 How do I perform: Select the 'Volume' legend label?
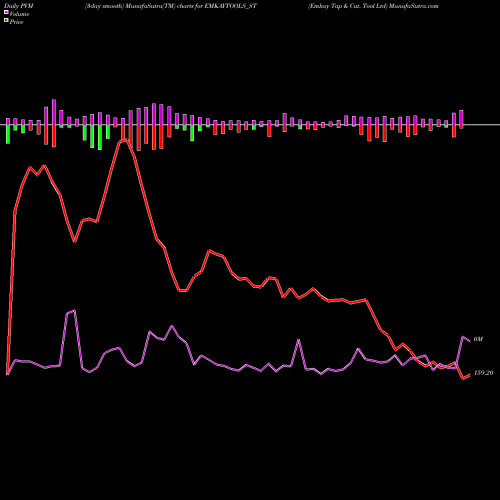(x=19, y=14)
